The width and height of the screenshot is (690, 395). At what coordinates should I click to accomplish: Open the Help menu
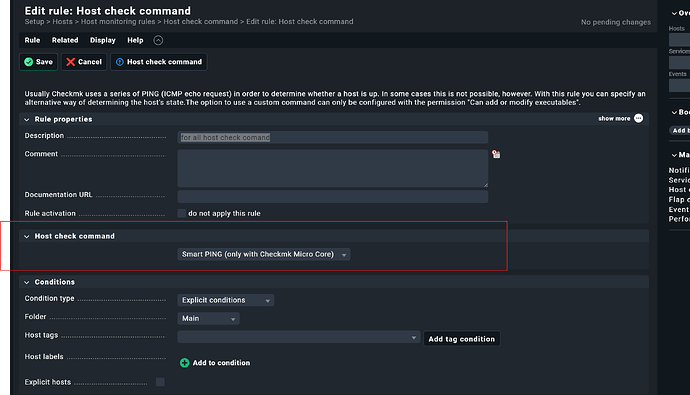[x=135, y=40]
